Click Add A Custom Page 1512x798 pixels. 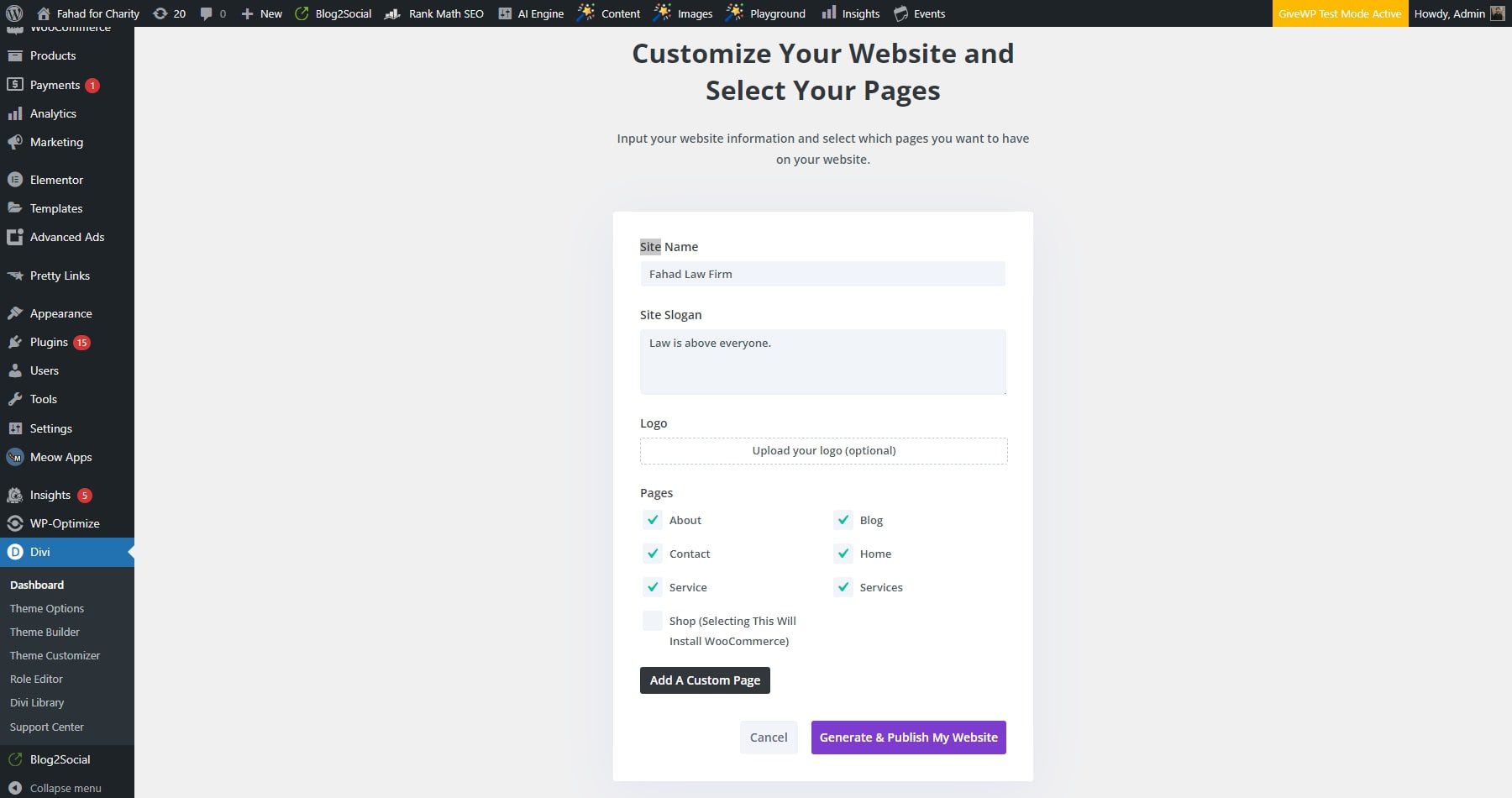(704, 680)
